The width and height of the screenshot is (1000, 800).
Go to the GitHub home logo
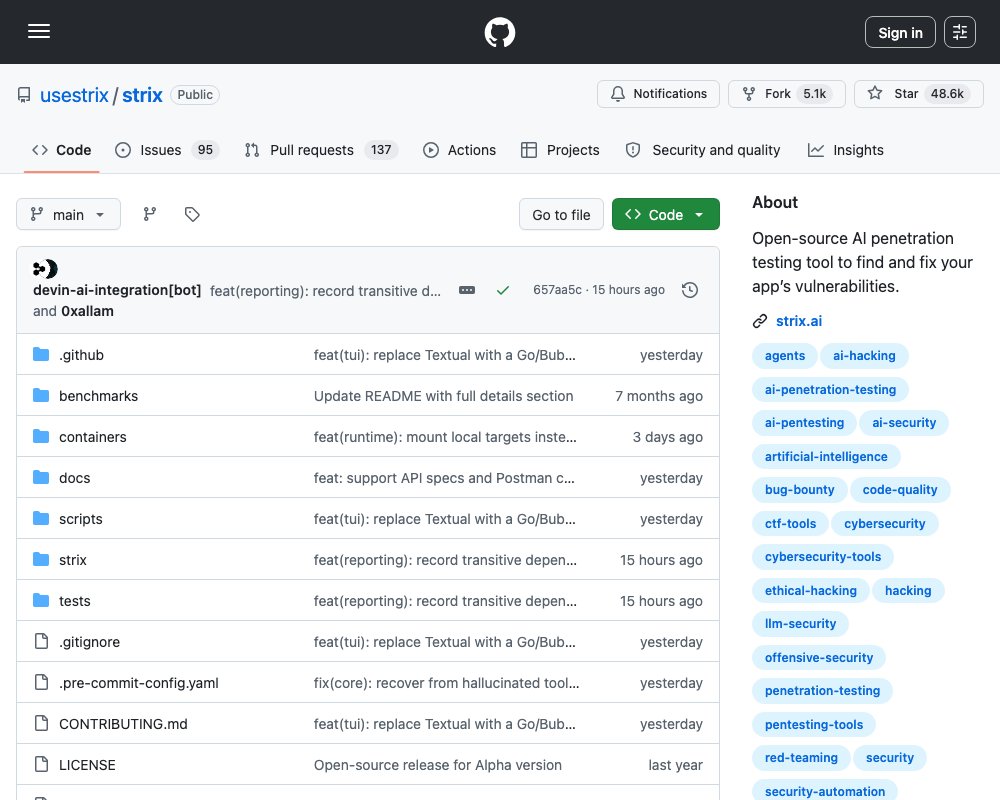pos(499,32)
